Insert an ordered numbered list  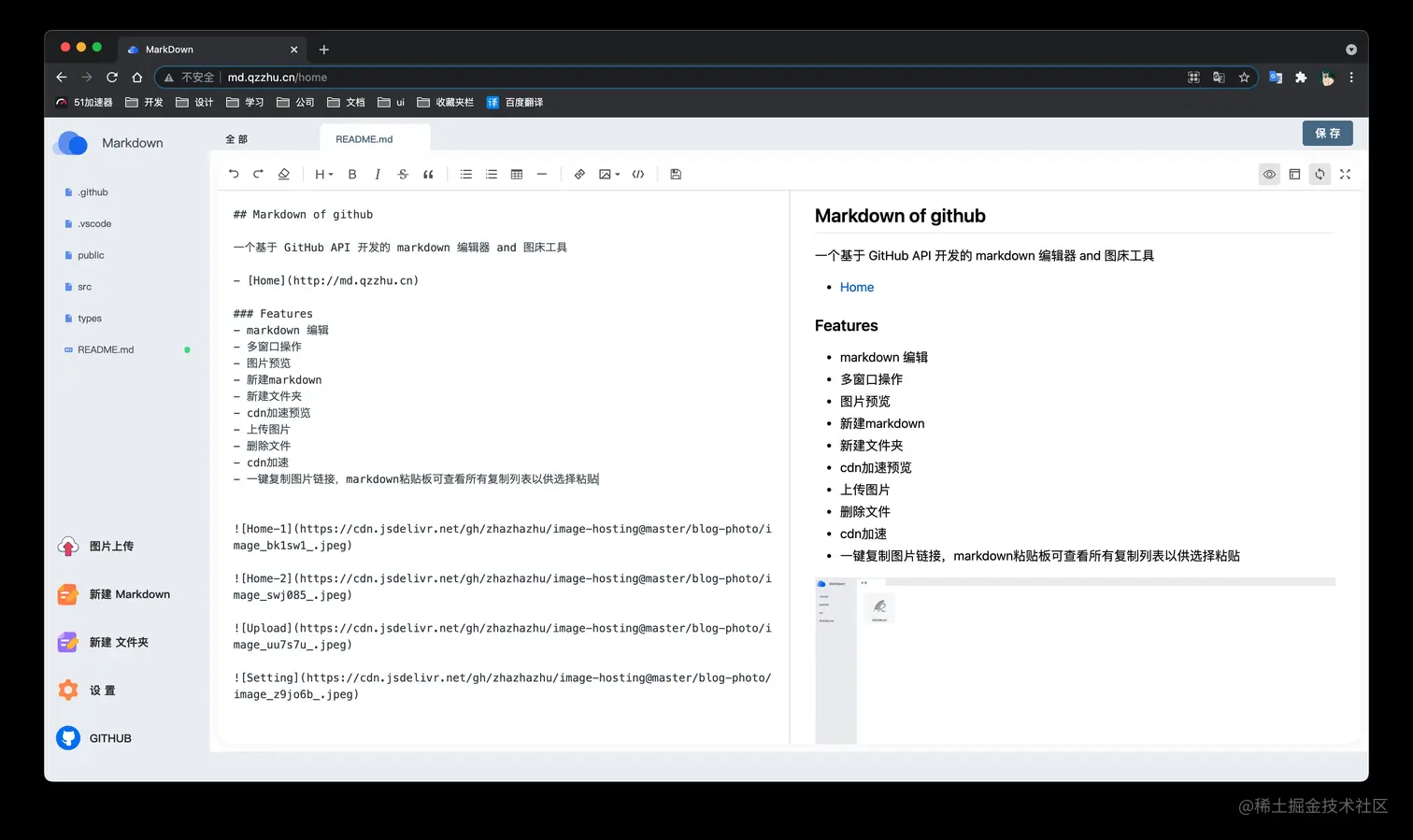coord(492,174)
